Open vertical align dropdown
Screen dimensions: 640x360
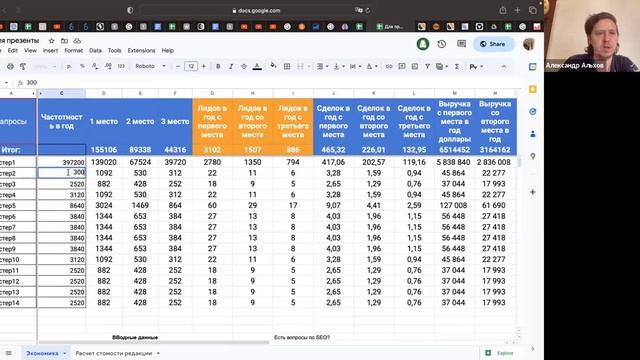click(x=338, y=66)
